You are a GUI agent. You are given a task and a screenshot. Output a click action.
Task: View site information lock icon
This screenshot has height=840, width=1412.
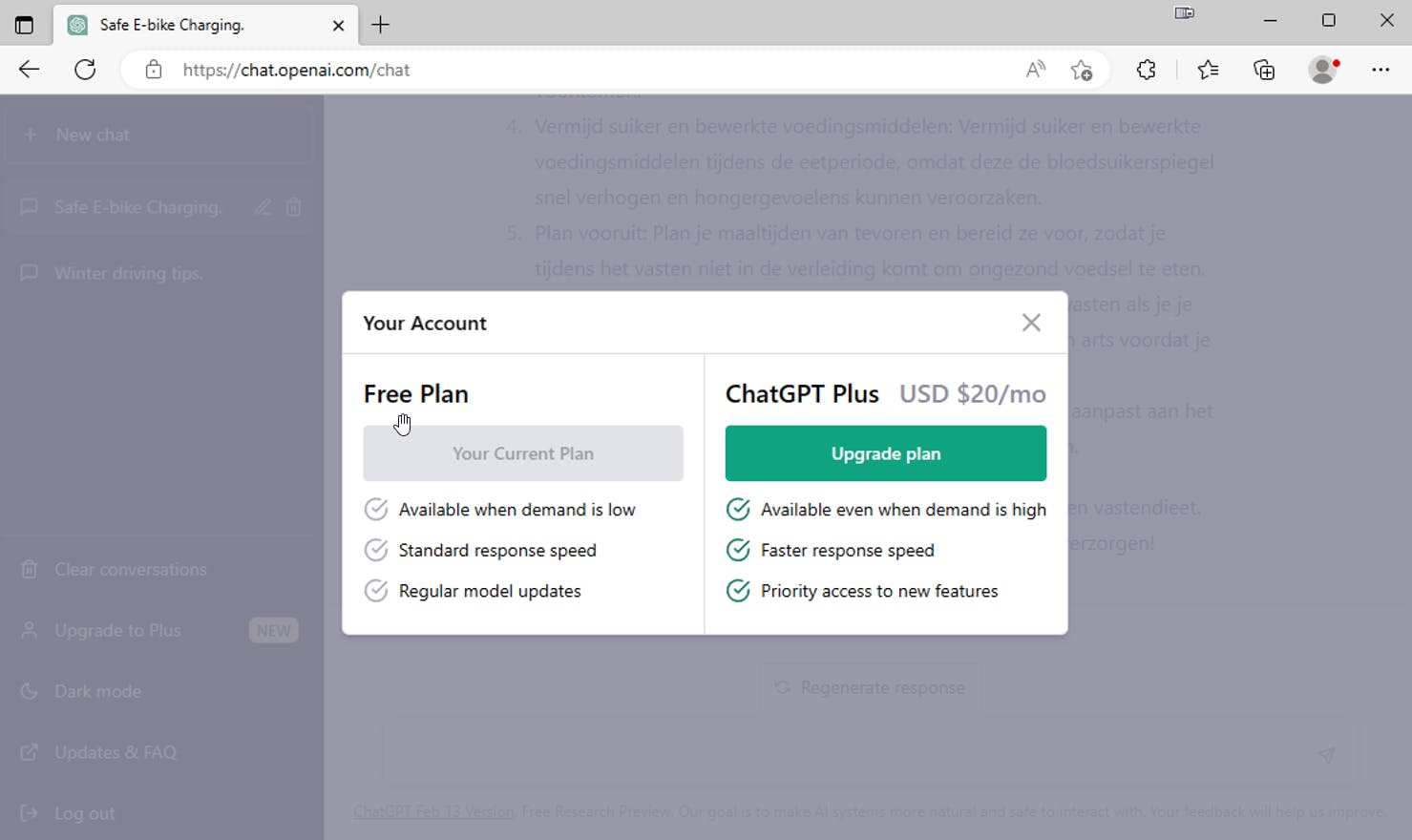point(154,70)
